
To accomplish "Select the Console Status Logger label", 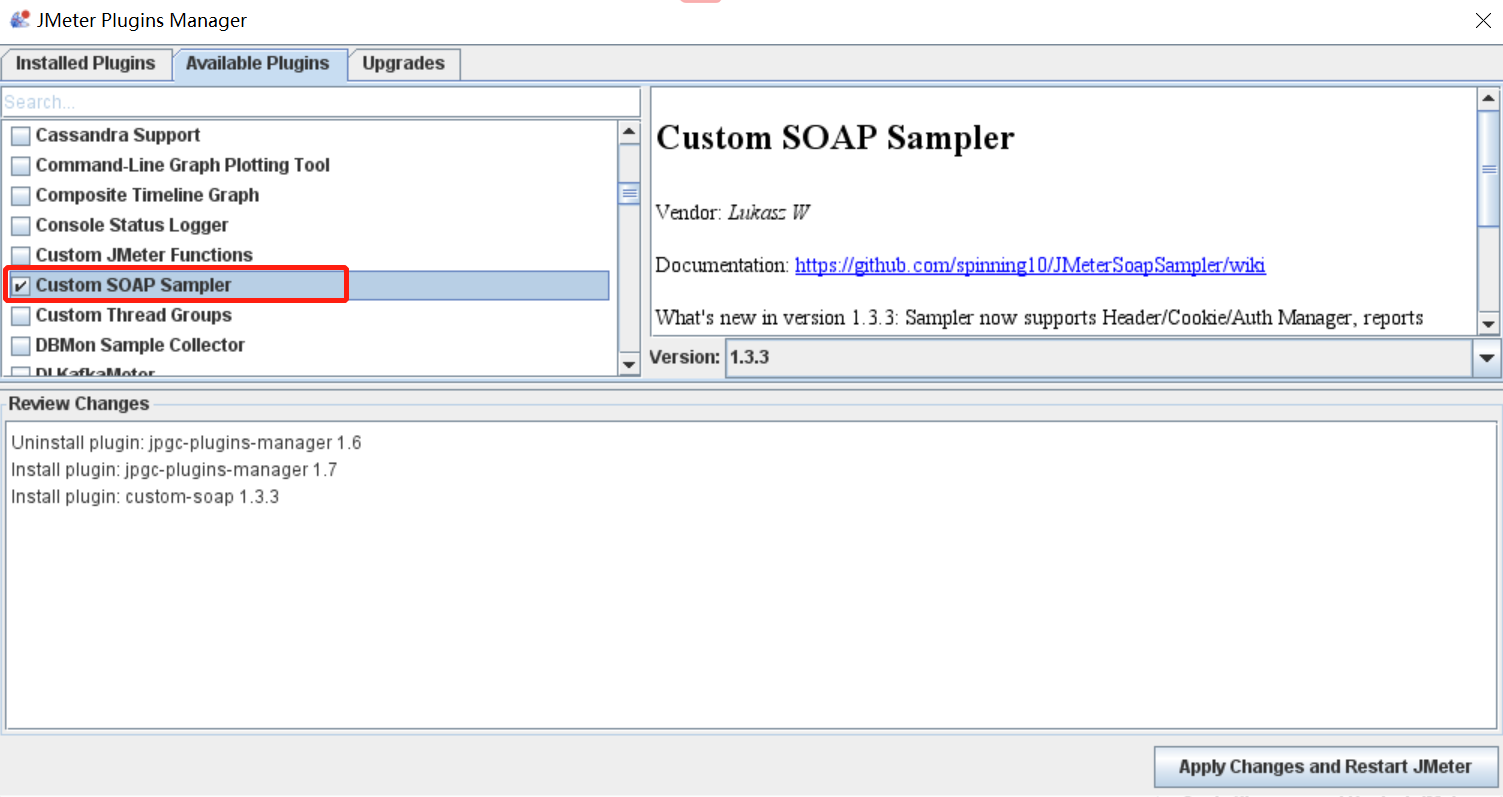I will pyautogui.click(x=132, y=225).
